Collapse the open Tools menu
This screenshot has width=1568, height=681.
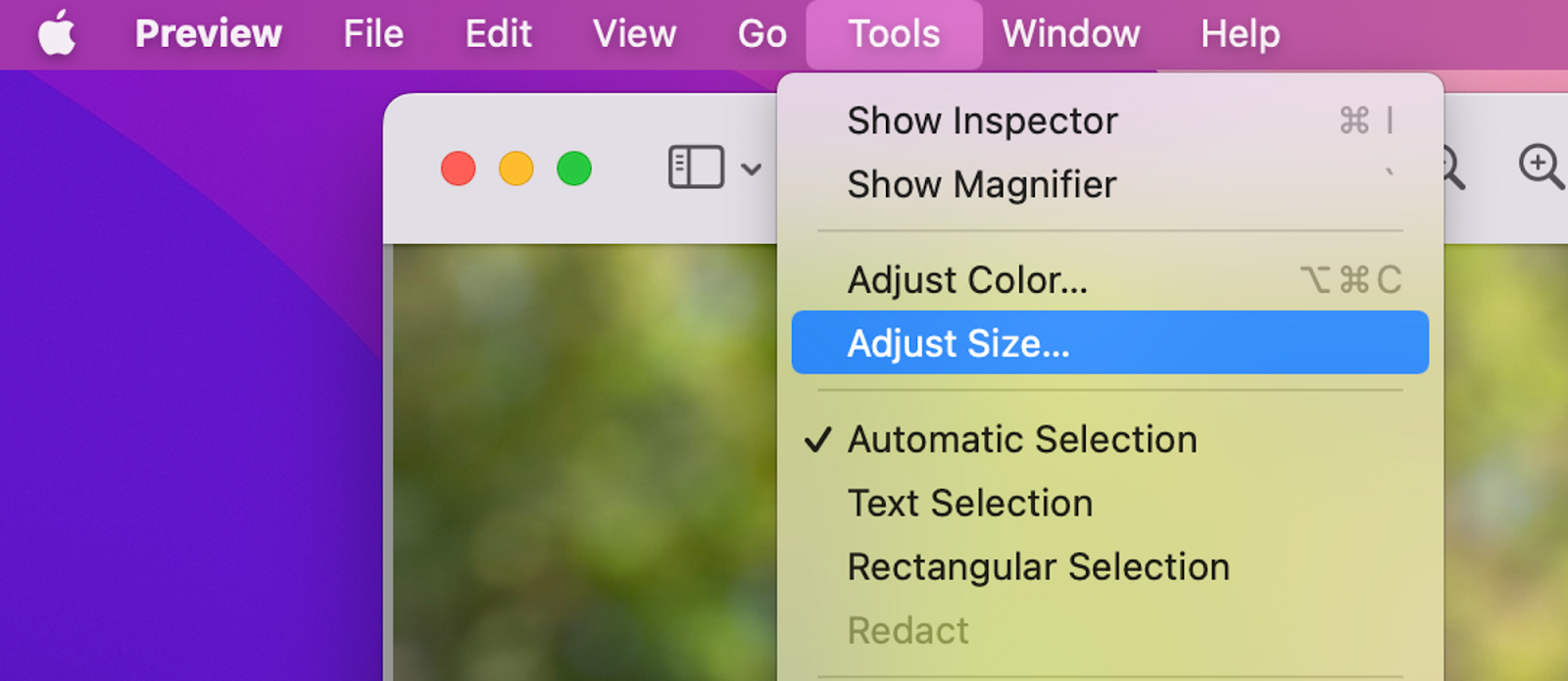(894, 34)
